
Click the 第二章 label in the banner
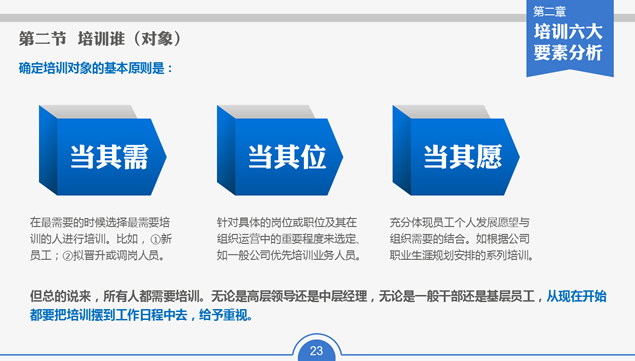coord(549,12)
